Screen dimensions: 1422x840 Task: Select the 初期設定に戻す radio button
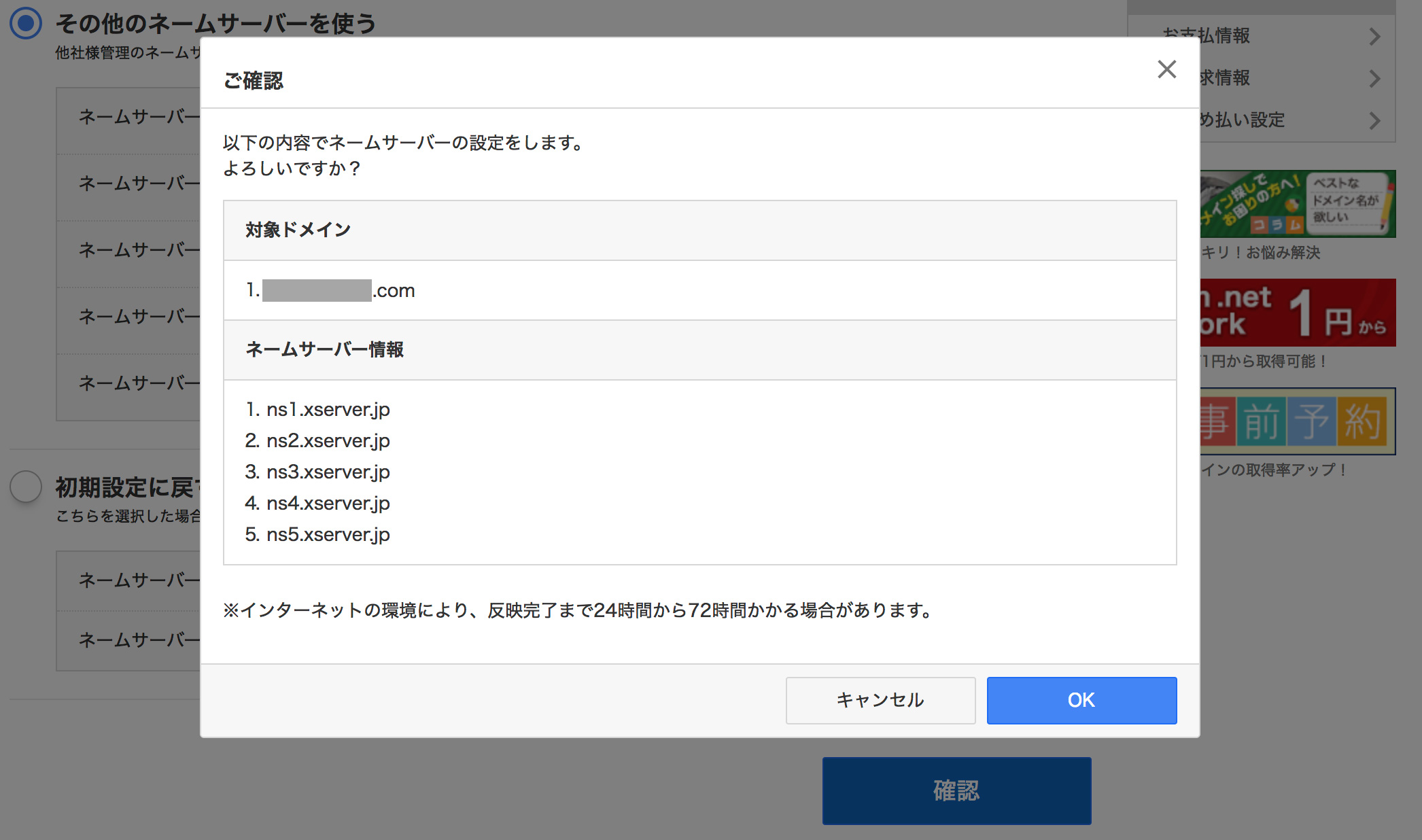click(26, 487)
